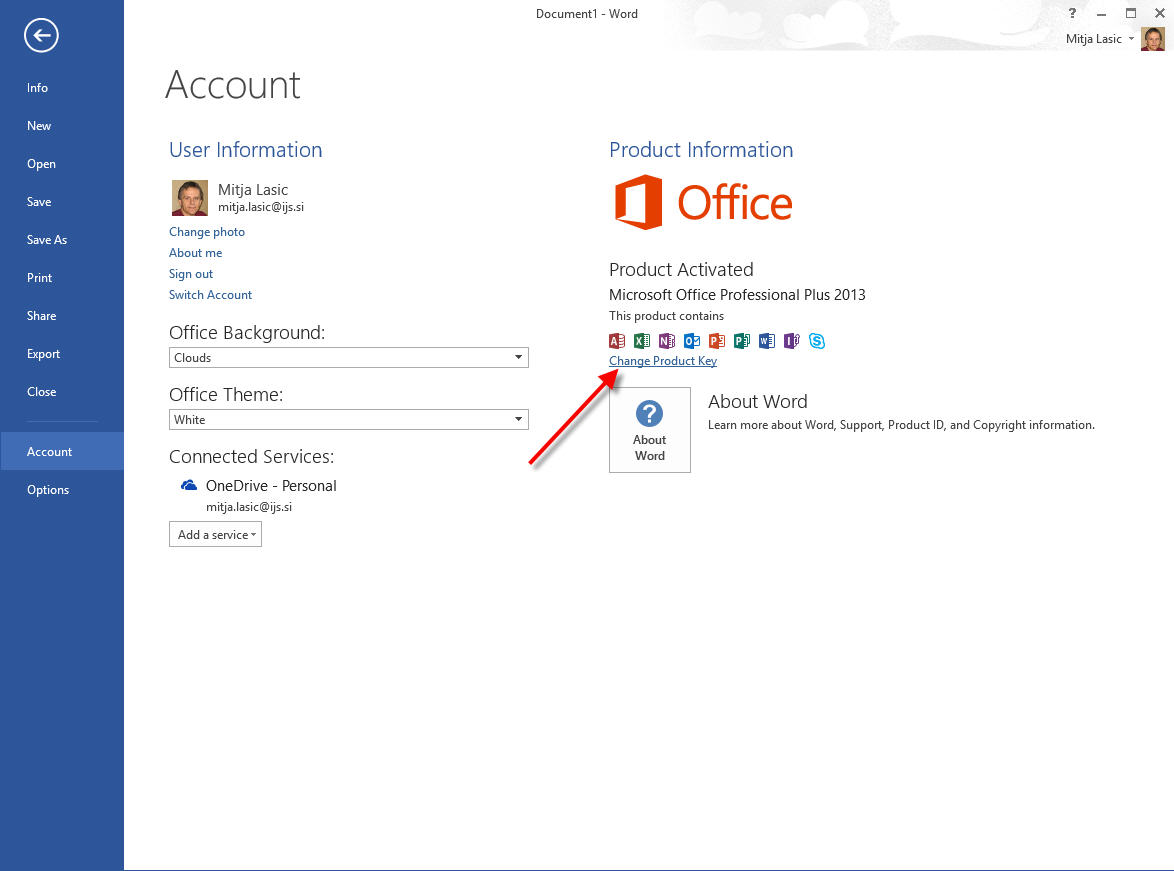This screenshot has height=871, width=1174.
Task: Click the Publisher app icon
Action: tap(742, 341)
